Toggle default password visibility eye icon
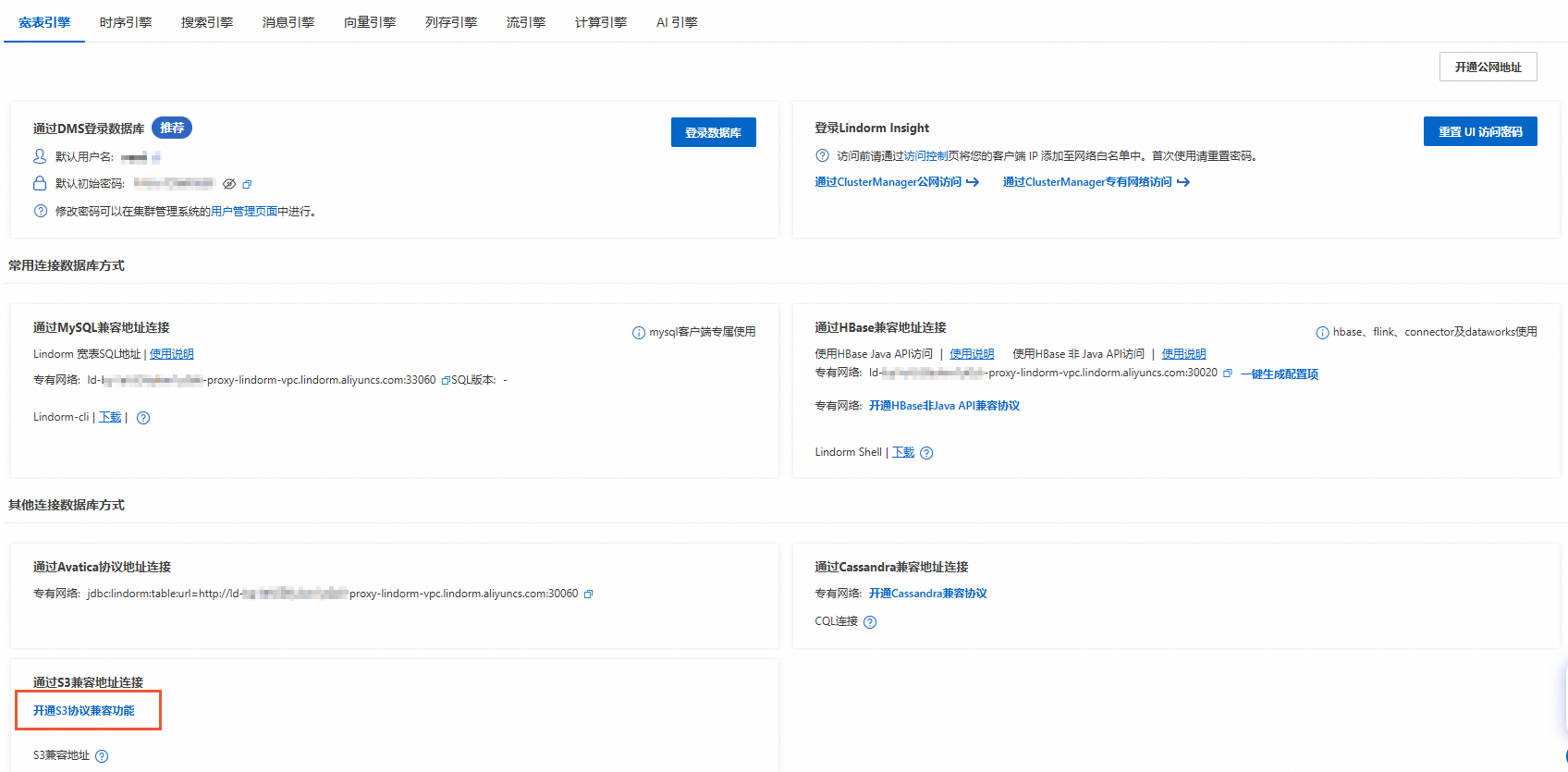Image resolution: width=1568 pixels, height=772 pixels. tap(229, 184)
